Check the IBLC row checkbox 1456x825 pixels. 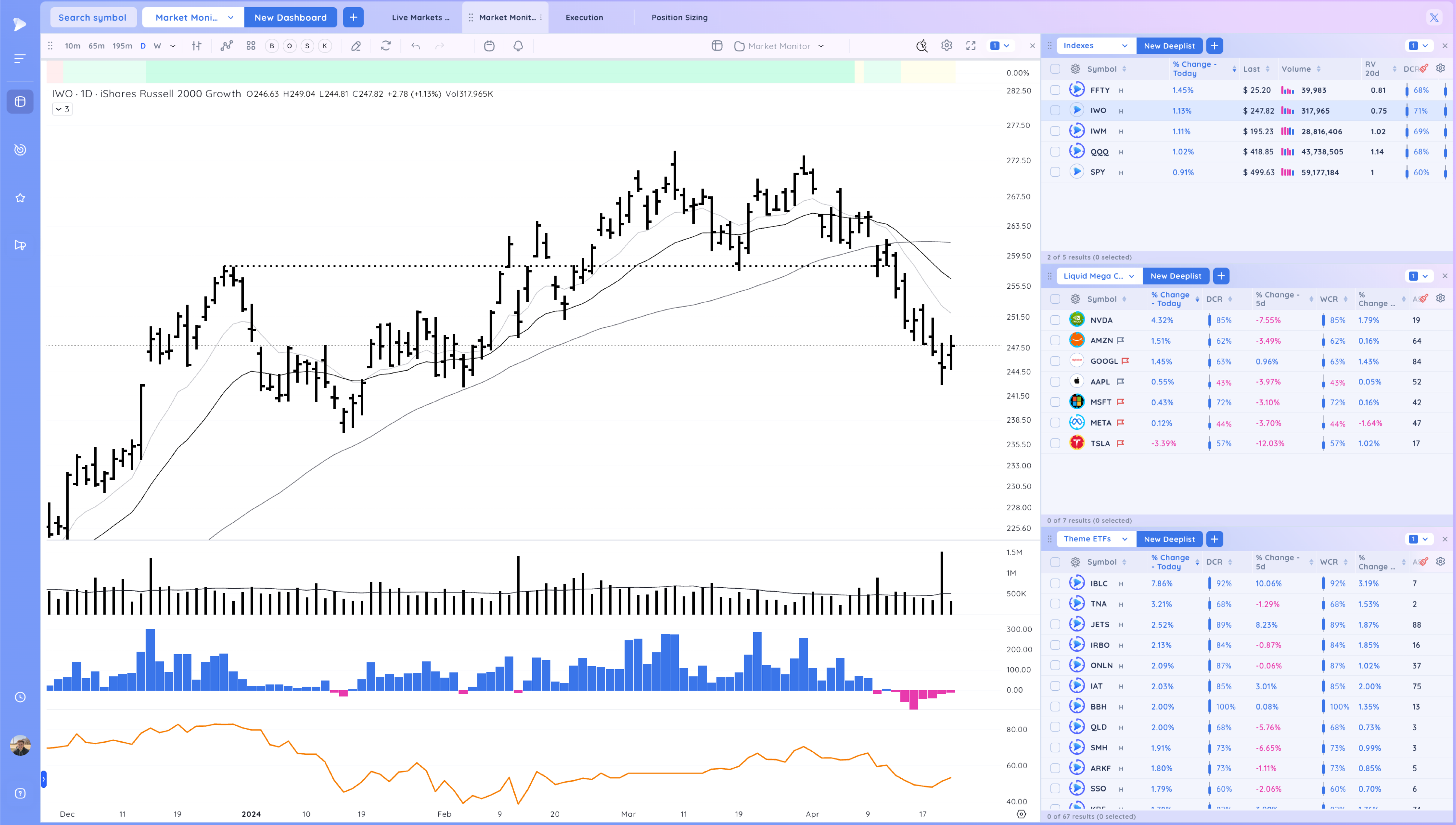[x=1055, y=583]
